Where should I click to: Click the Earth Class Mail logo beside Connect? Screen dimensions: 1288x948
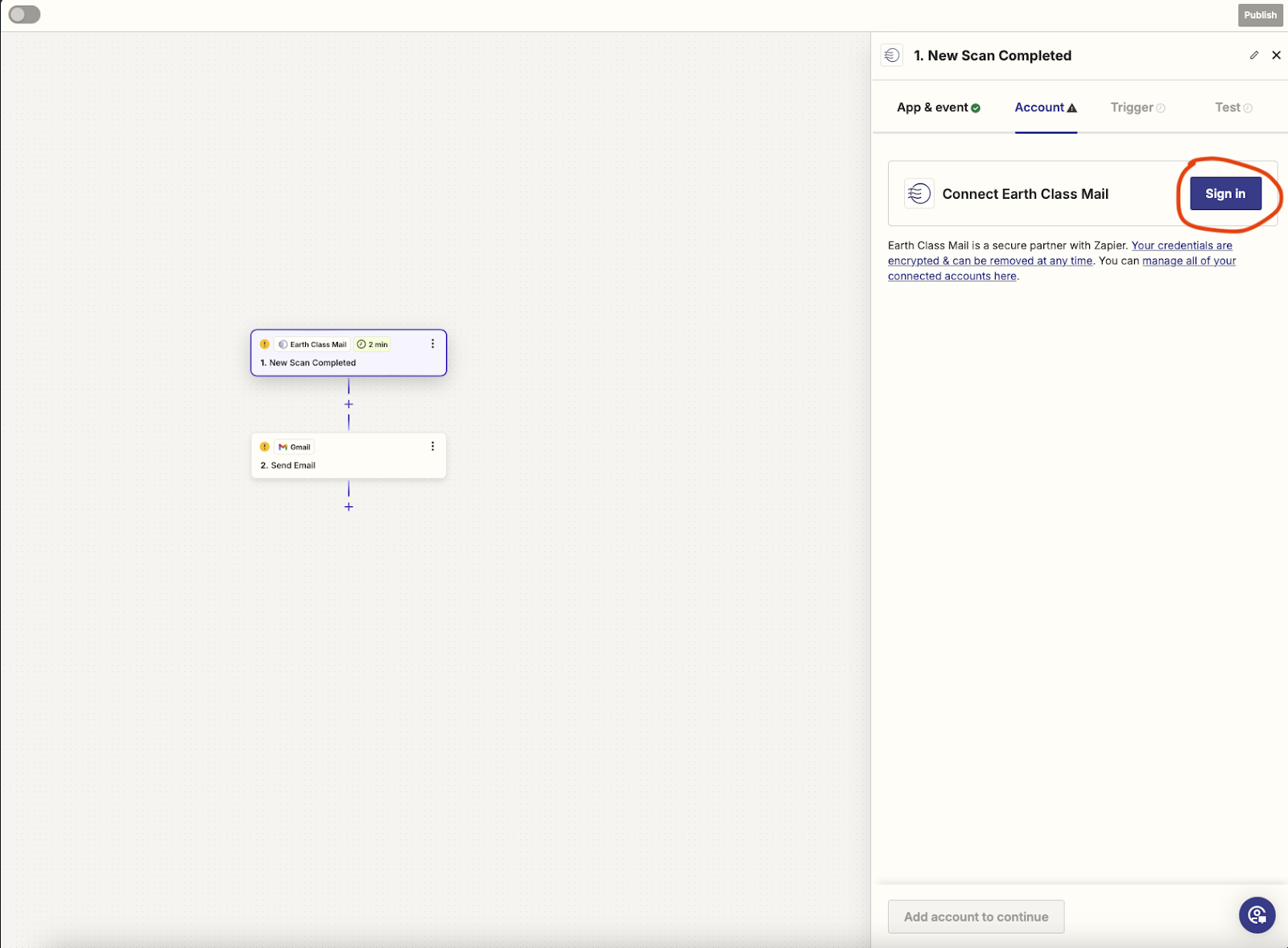point(919,194)
